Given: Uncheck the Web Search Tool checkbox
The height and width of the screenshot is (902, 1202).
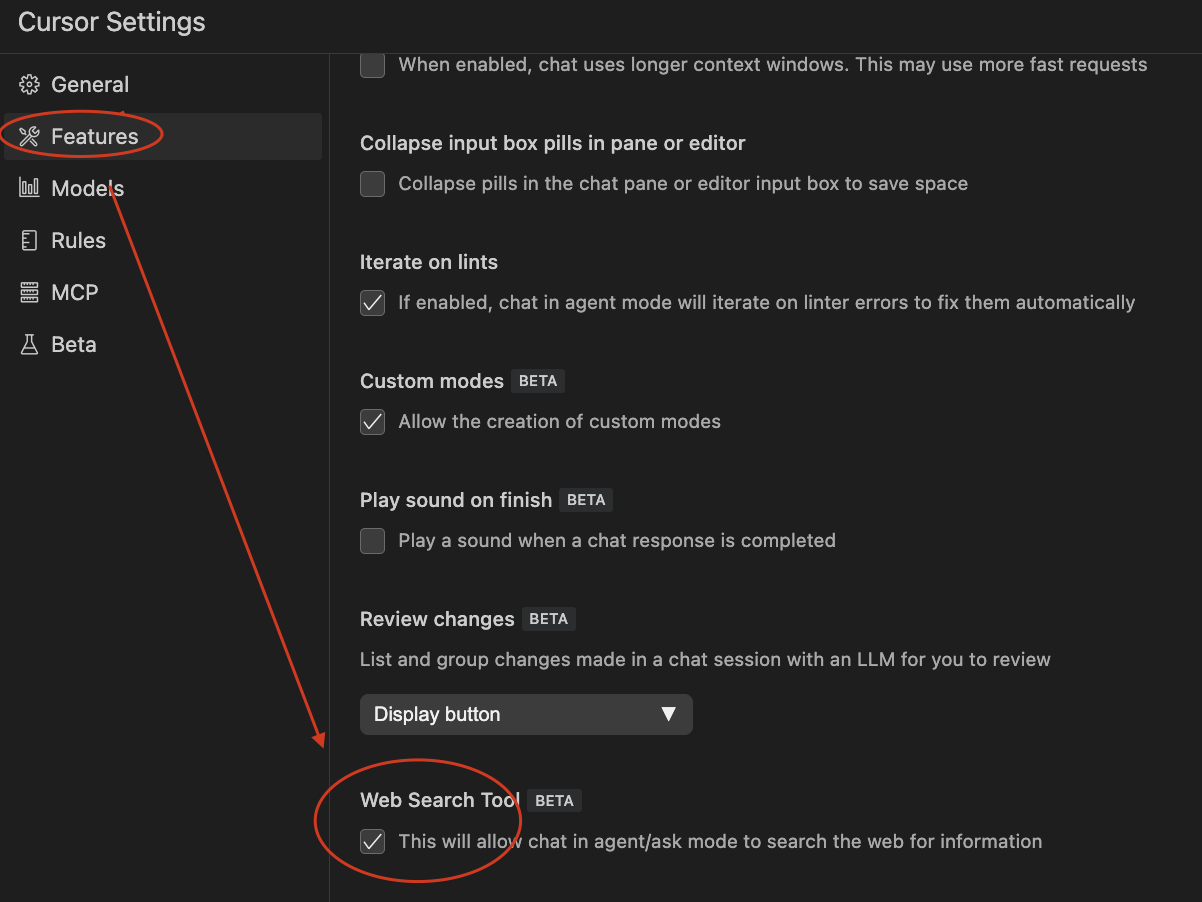Looking at the screenshot, I should tap(372, 842).
